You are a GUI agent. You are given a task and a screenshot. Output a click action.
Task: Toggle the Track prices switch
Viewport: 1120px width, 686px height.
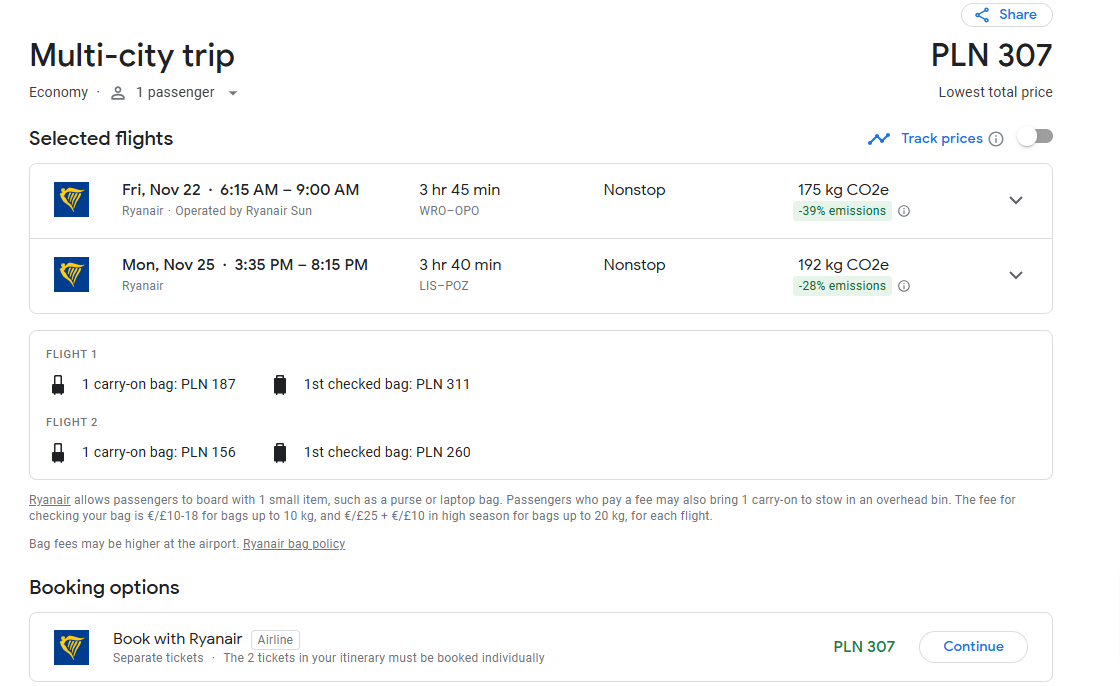(x=1035, y=136)
